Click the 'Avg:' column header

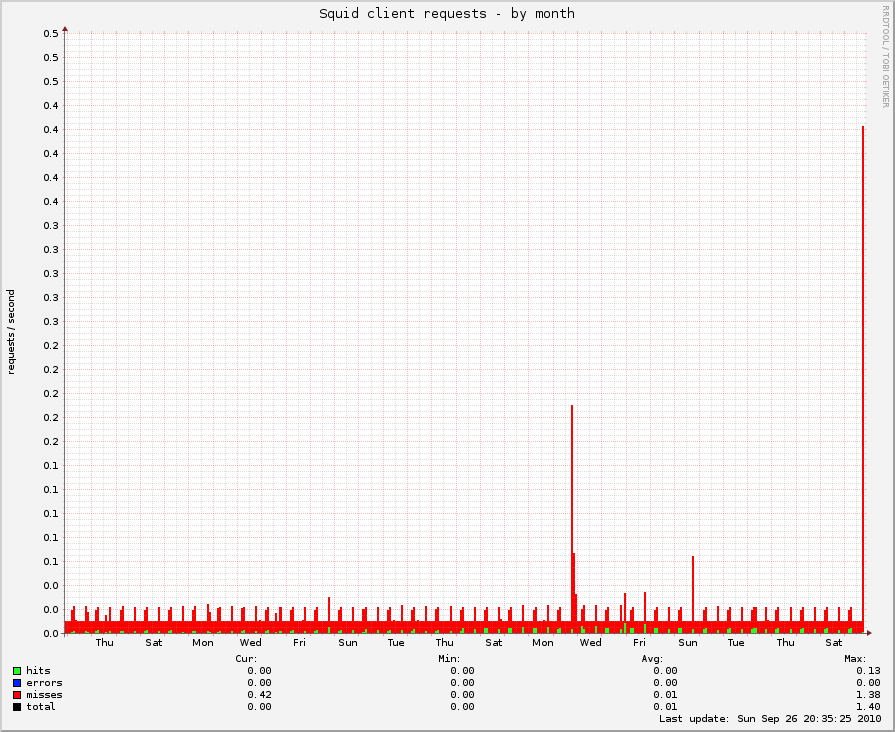coord(652,659)
